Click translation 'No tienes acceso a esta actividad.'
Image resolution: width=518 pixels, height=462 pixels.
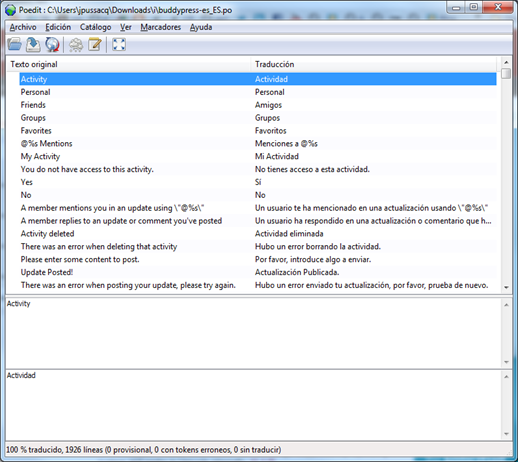(x=312, y=169)
